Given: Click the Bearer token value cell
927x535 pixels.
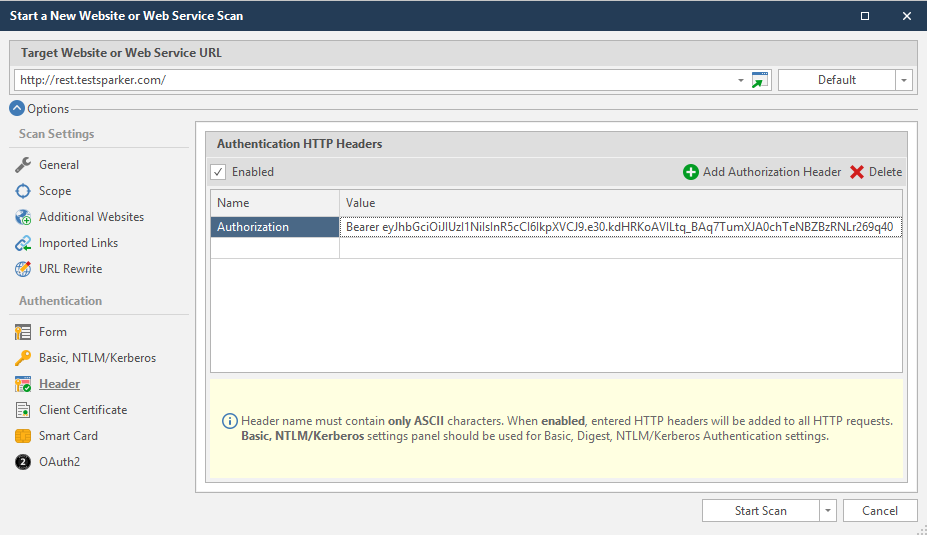Looking at the screenshot, I should tap(621, 227).
